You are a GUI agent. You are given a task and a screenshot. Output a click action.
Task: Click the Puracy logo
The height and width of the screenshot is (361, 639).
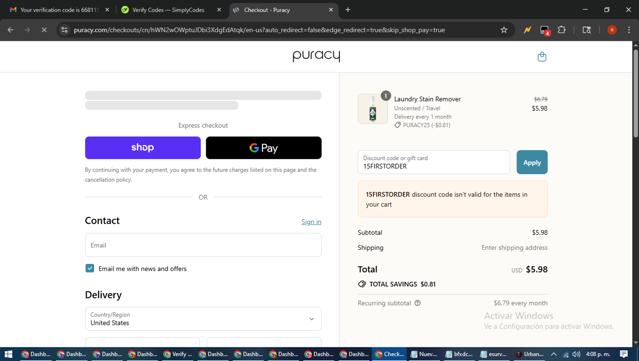pyautogui.click(x=316, y=55)
